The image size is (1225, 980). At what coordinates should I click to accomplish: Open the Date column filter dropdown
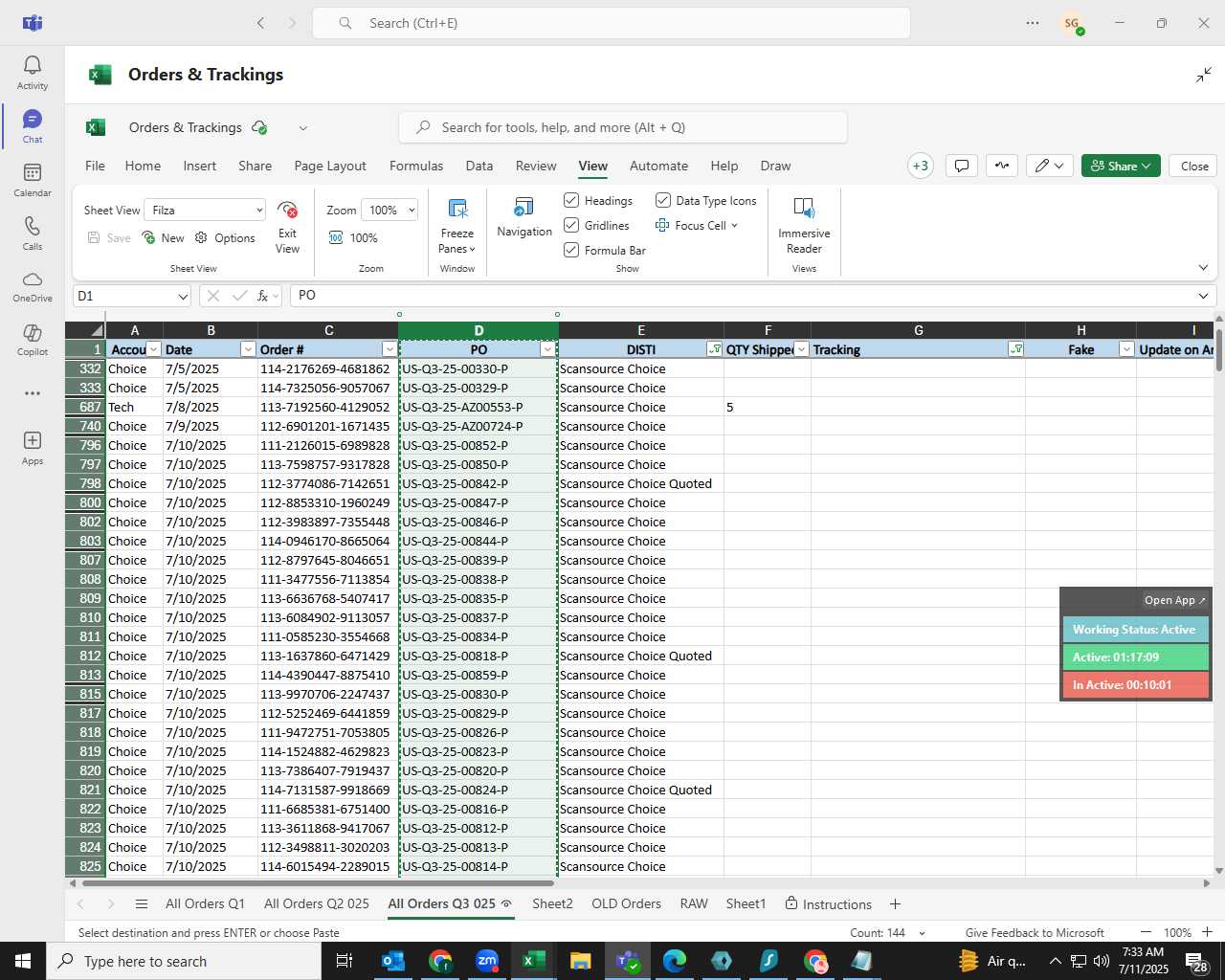(x=248, y=349)
